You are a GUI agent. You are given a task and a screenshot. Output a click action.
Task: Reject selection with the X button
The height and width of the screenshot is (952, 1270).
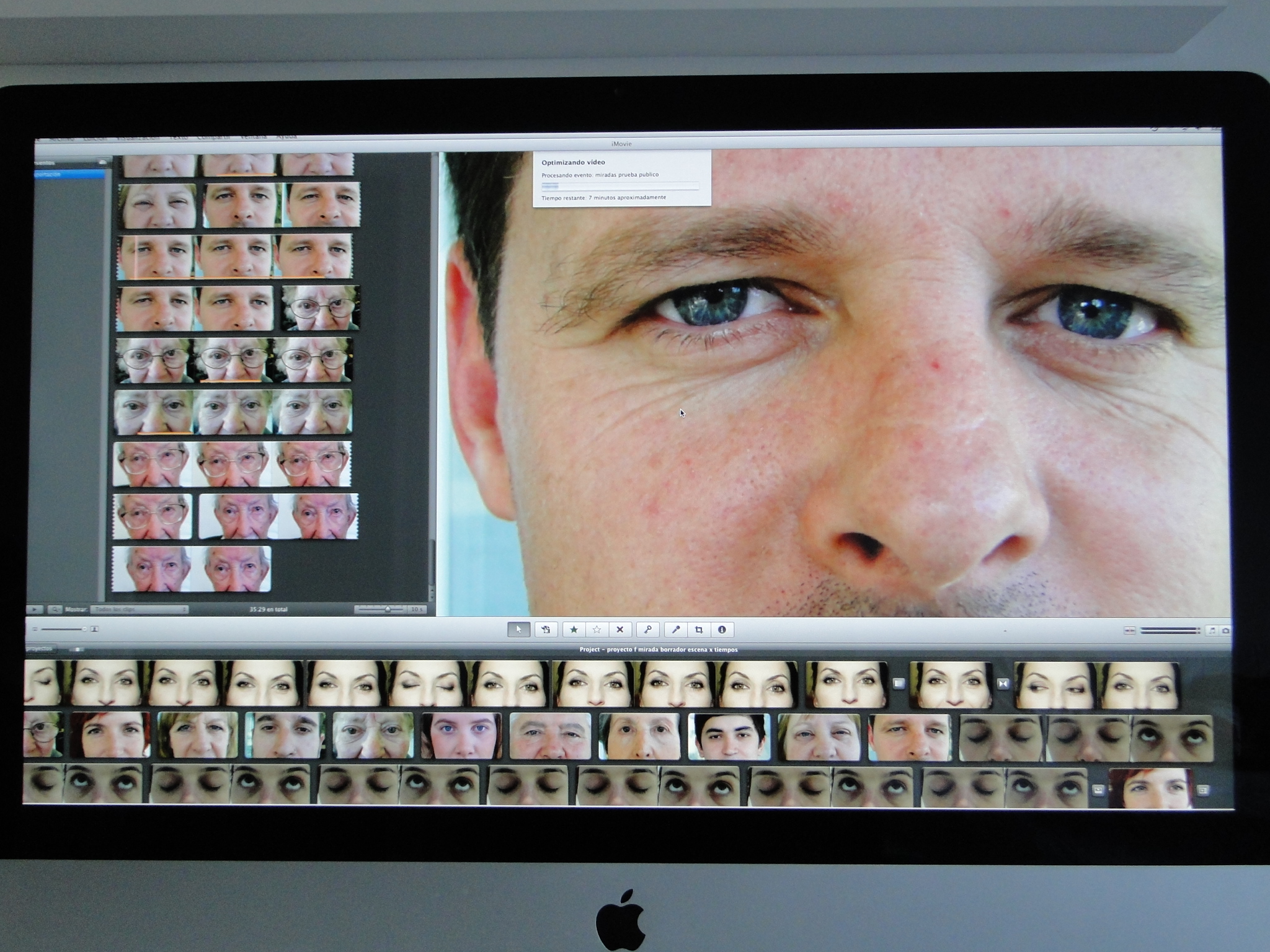coord(619,630)
